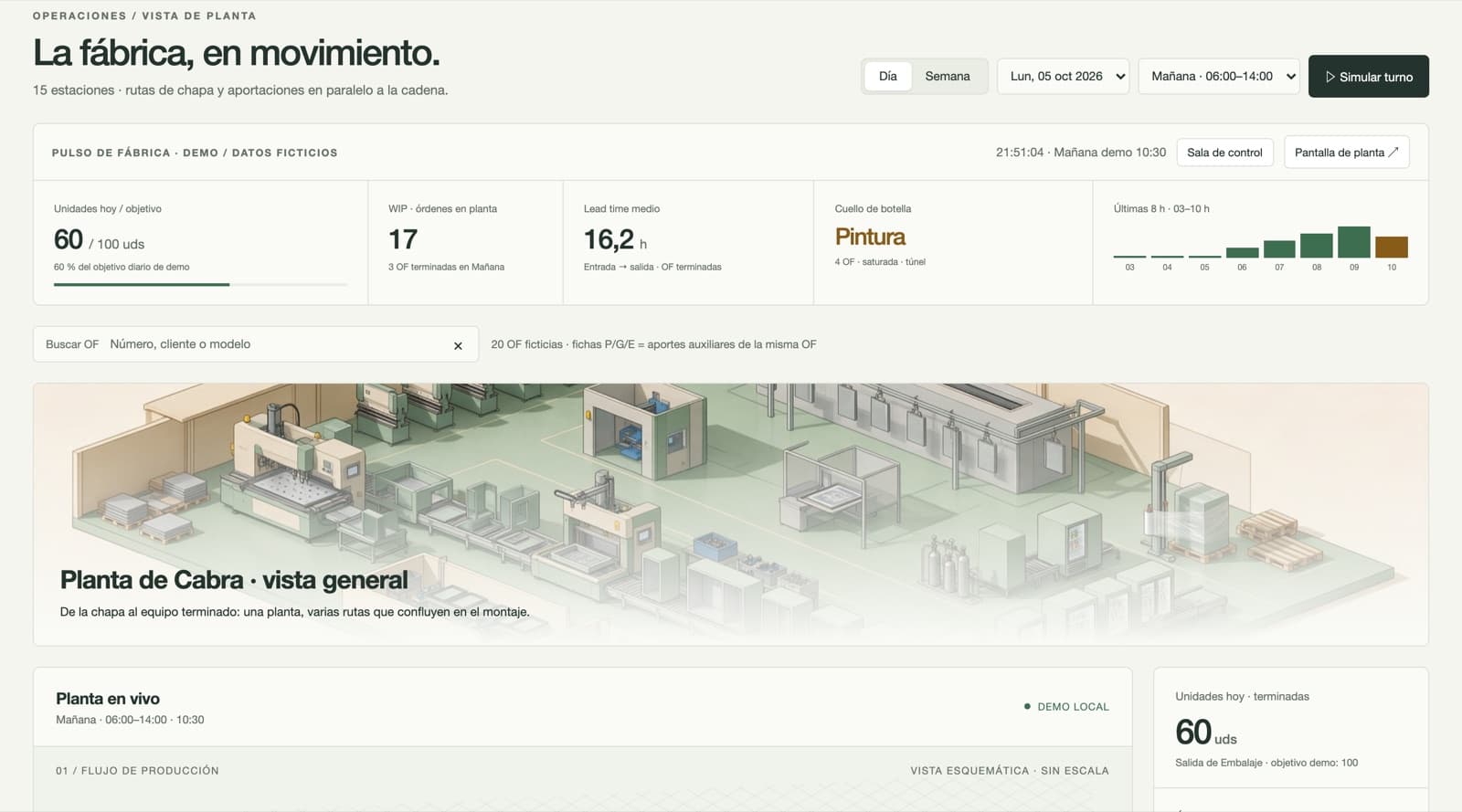Switch to the Semana view
The height and width of the screenshot is (812, 1462).
pos(948,77)
